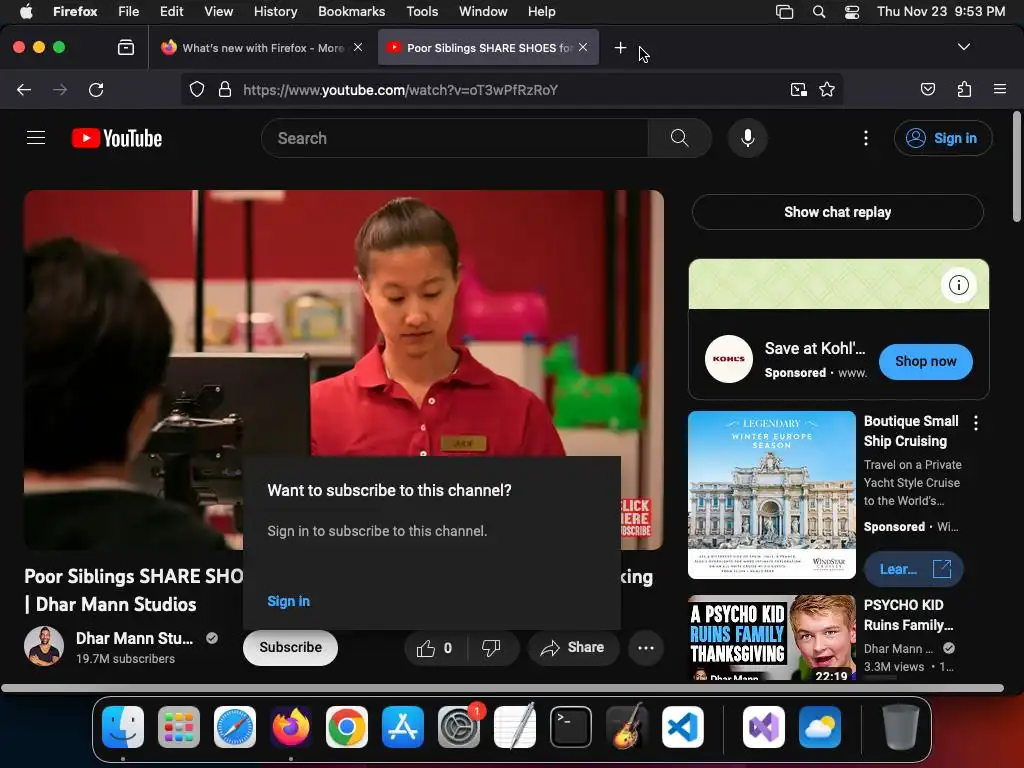Open more actions ellipsis below the video
1024x768 pixels.
(646, 648)
